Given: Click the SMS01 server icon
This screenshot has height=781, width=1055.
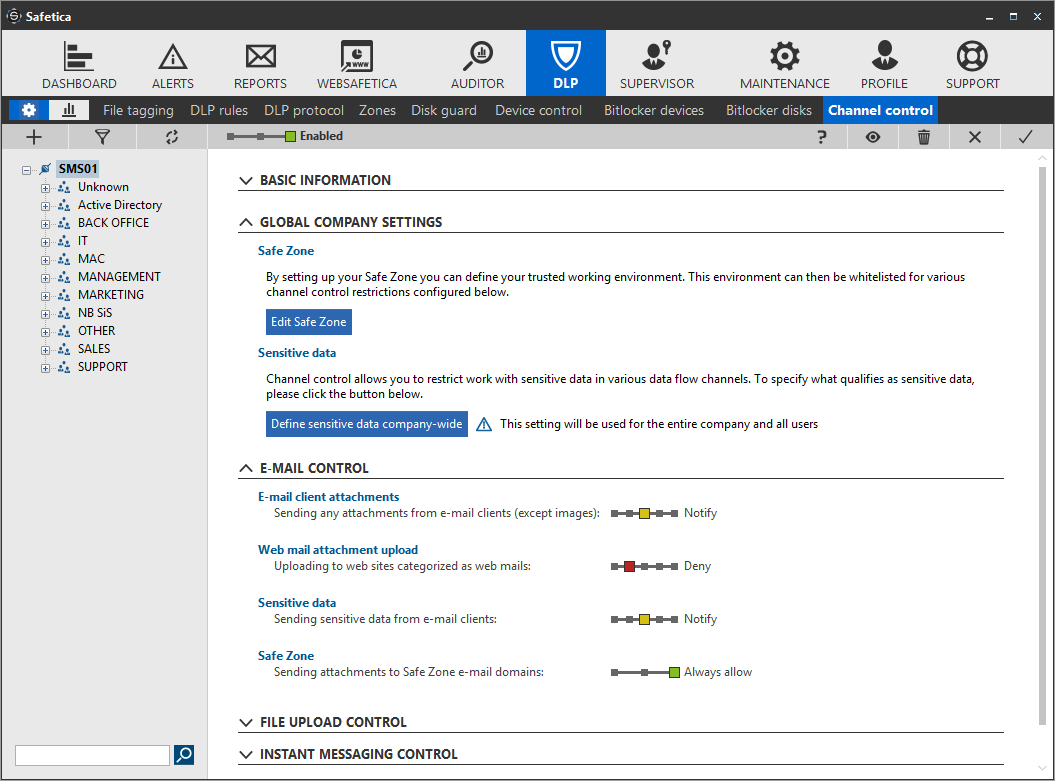Looking at the screenshot, I should [45, 169].
